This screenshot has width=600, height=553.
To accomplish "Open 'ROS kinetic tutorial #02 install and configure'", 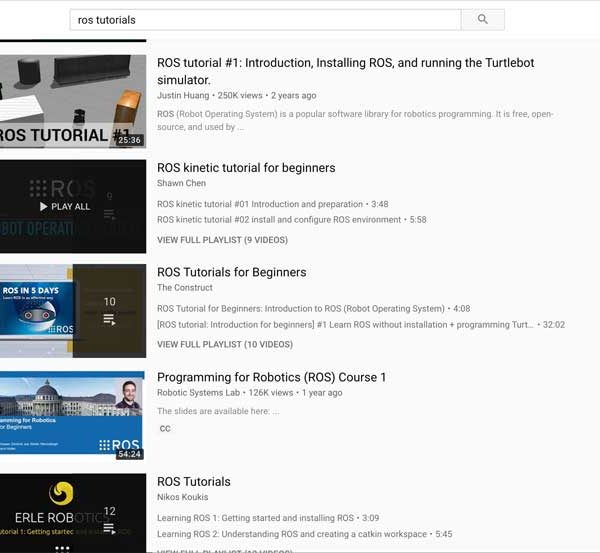I will pyautogui.click(x=279, y=220).
